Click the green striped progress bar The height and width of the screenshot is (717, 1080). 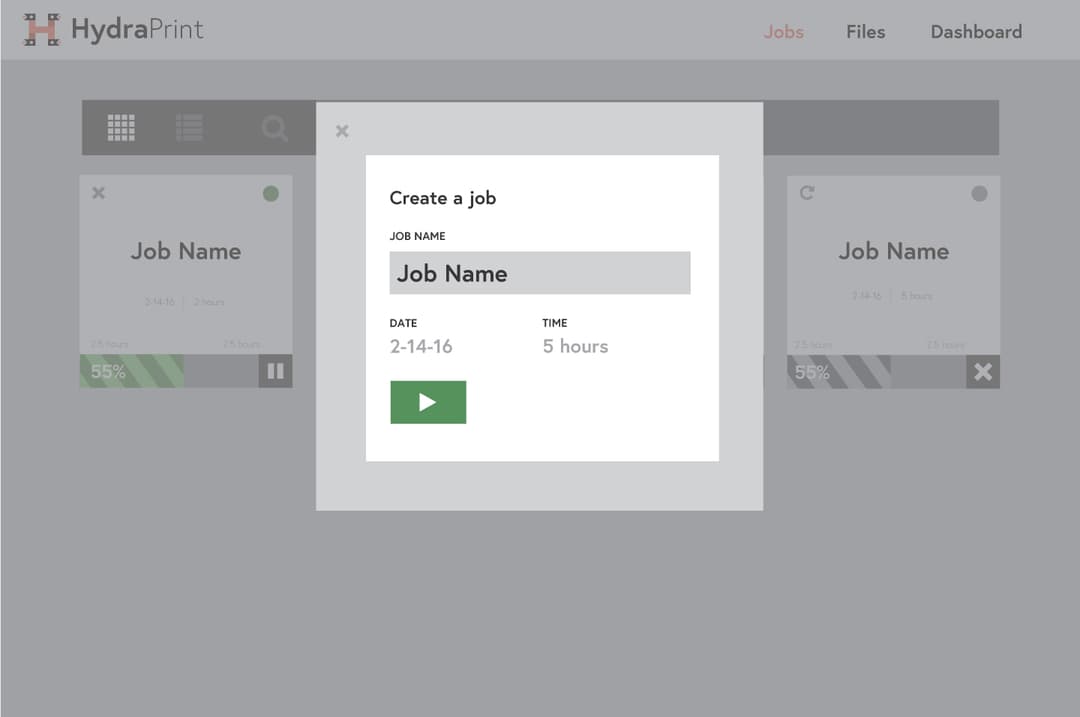pos(132,372)
